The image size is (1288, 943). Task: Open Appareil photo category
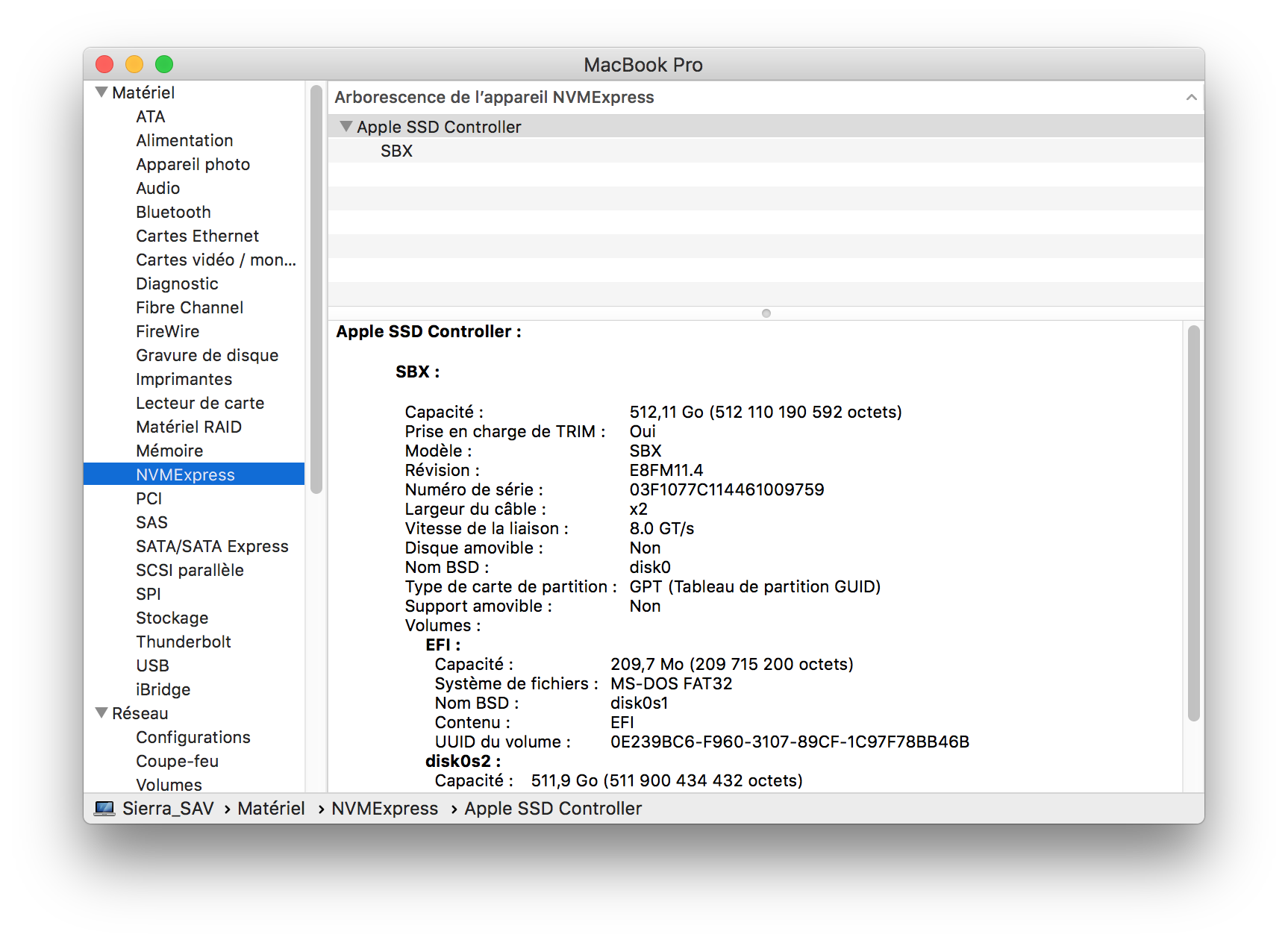click(x=193, y=164)
